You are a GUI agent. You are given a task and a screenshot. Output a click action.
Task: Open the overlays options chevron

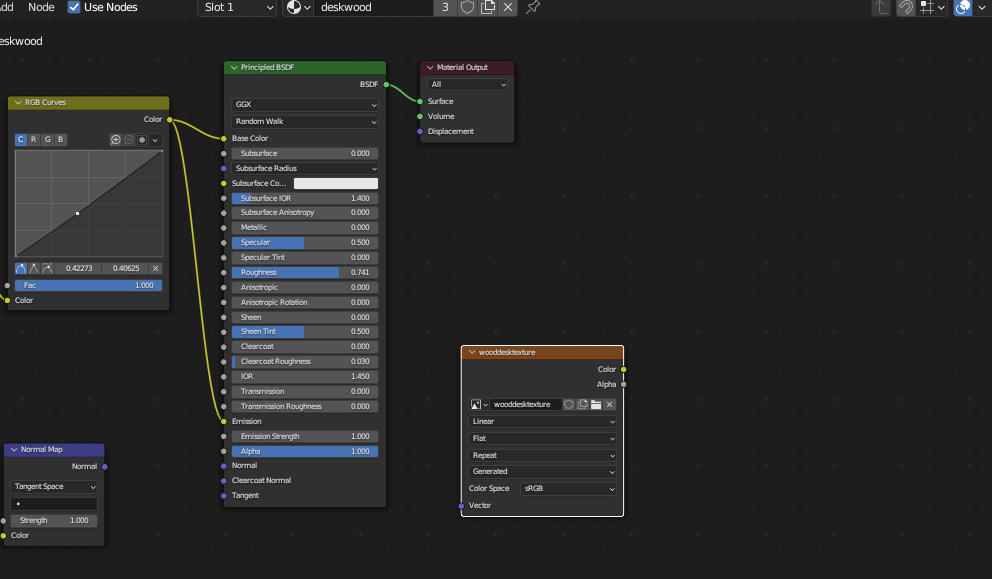pyautogui.click(x=981, y=8)
